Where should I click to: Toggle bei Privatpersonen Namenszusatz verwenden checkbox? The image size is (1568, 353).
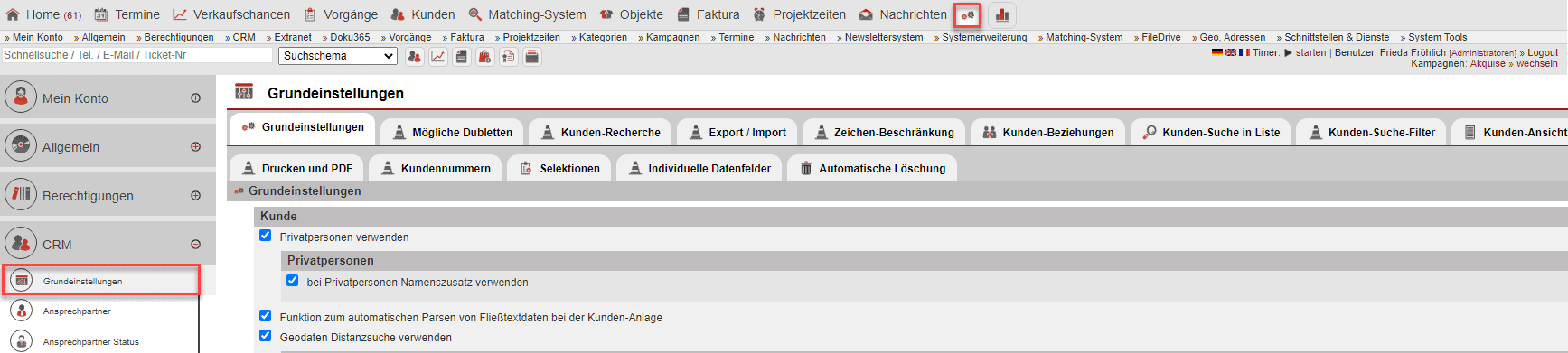293,281
